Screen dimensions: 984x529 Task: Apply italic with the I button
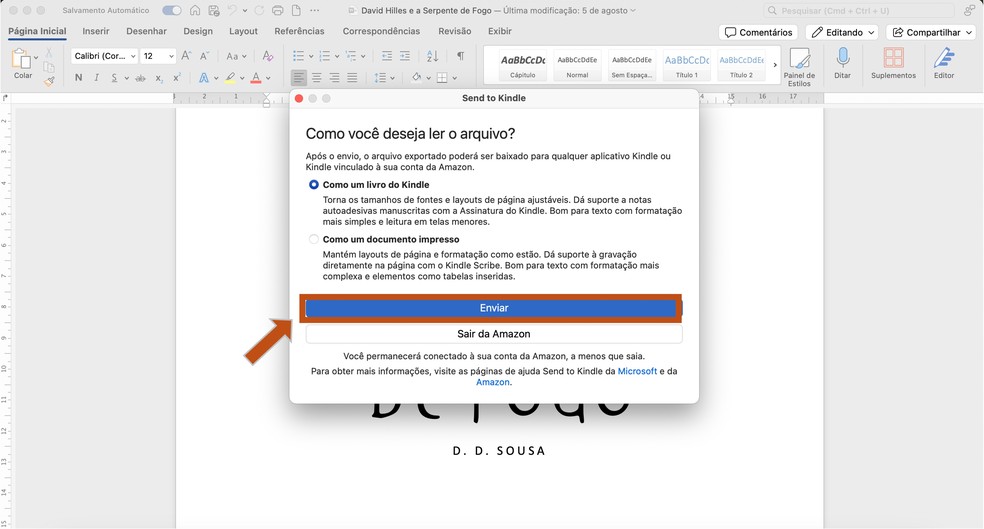(x=96, y=78)
